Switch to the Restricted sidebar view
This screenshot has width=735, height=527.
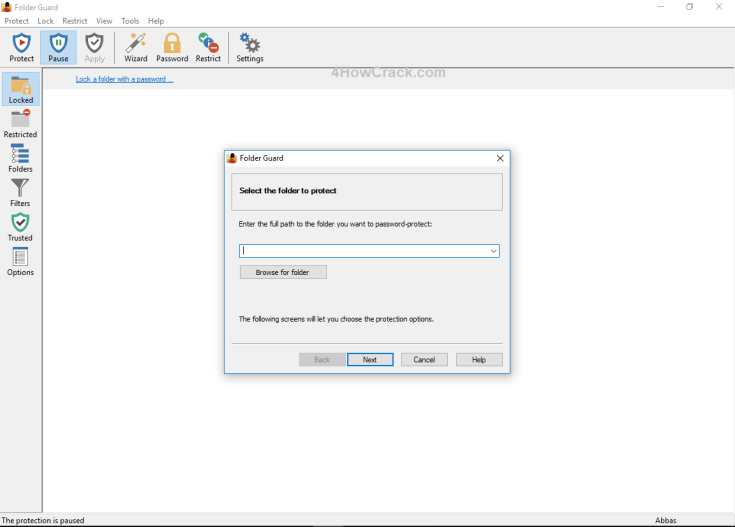click(x=20, y=124)
